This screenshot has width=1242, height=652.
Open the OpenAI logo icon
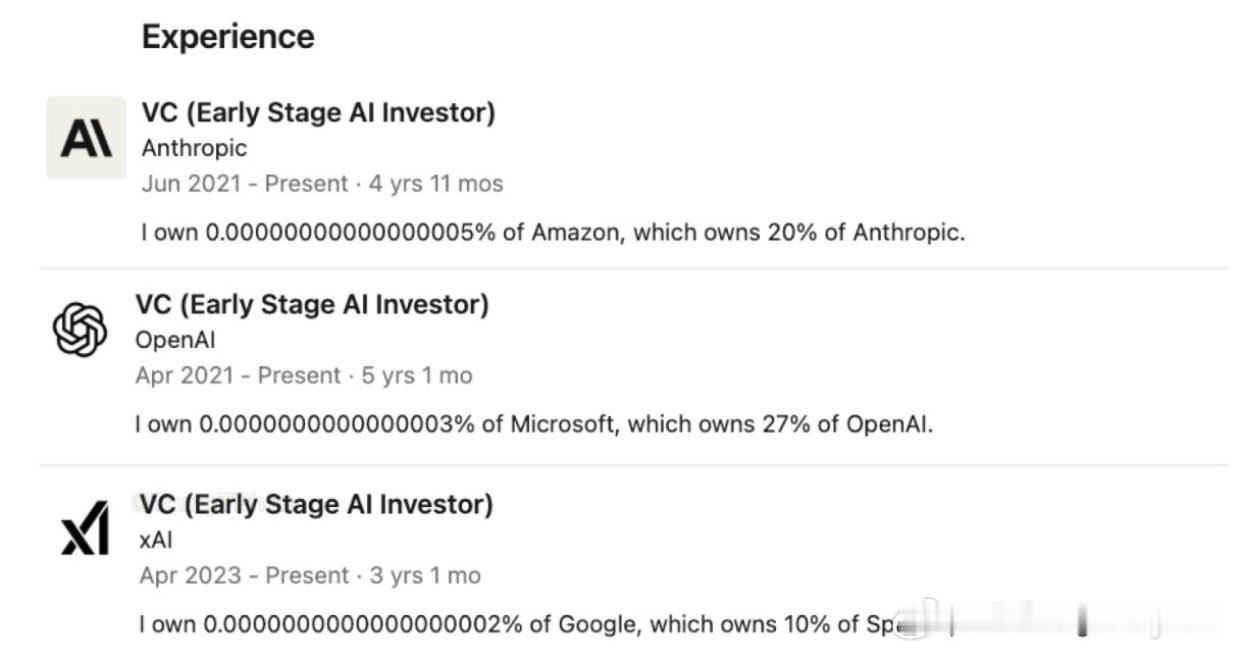click(79, 329)
